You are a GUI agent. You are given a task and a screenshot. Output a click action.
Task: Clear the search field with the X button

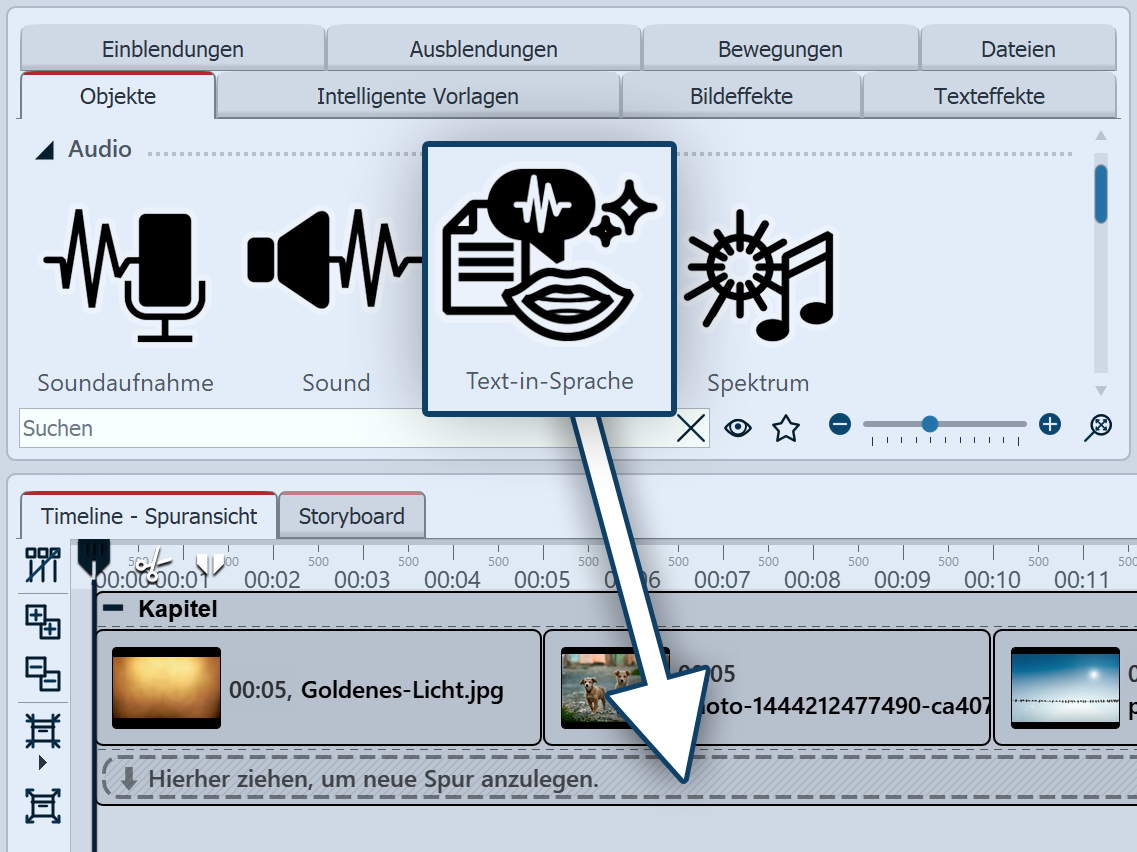691,428
